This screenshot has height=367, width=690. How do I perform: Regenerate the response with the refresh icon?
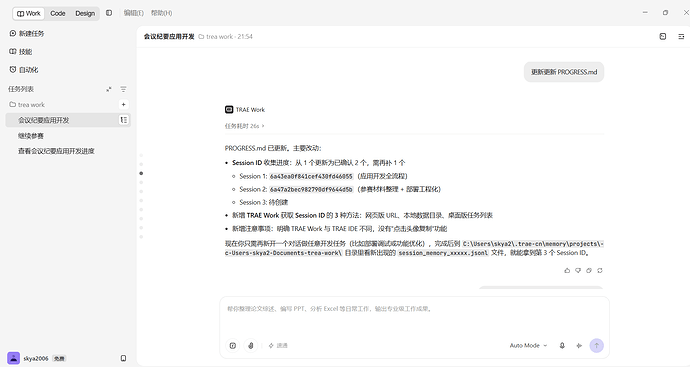pyautogui.click(x=600, y=270)
